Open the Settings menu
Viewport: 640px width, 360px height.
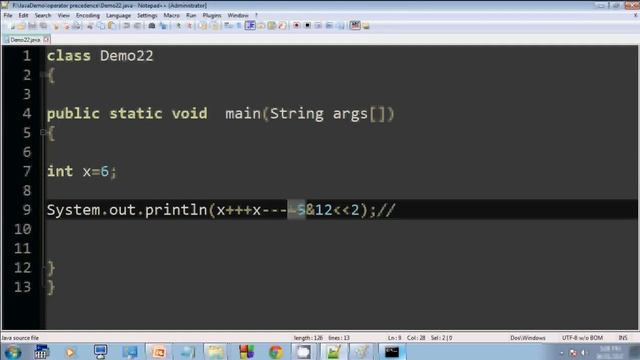click(x=147, y=15)
